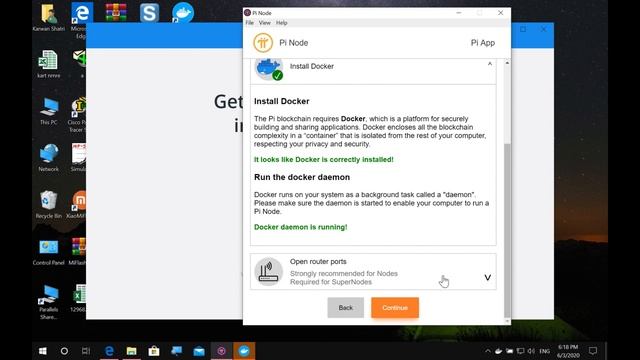
Task: Click the orange Continue button
Action: pyautogui.click(x=395, y=308)
